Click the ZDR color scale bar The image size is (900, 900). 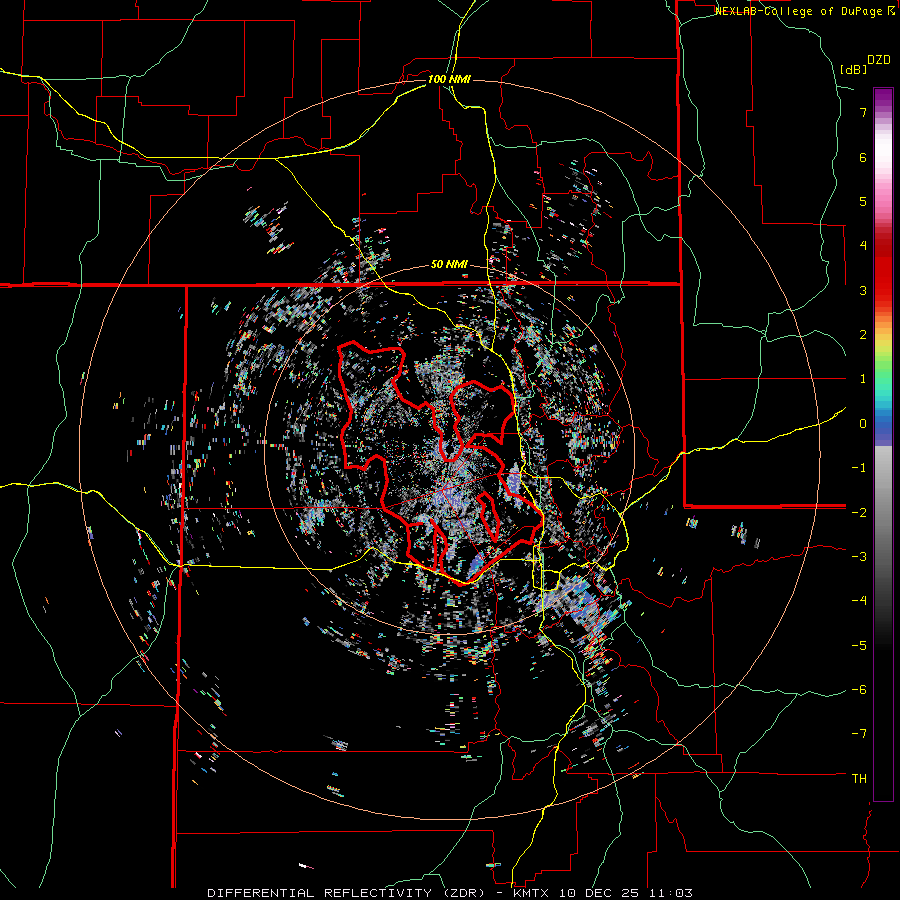click(x=883, y=444)
